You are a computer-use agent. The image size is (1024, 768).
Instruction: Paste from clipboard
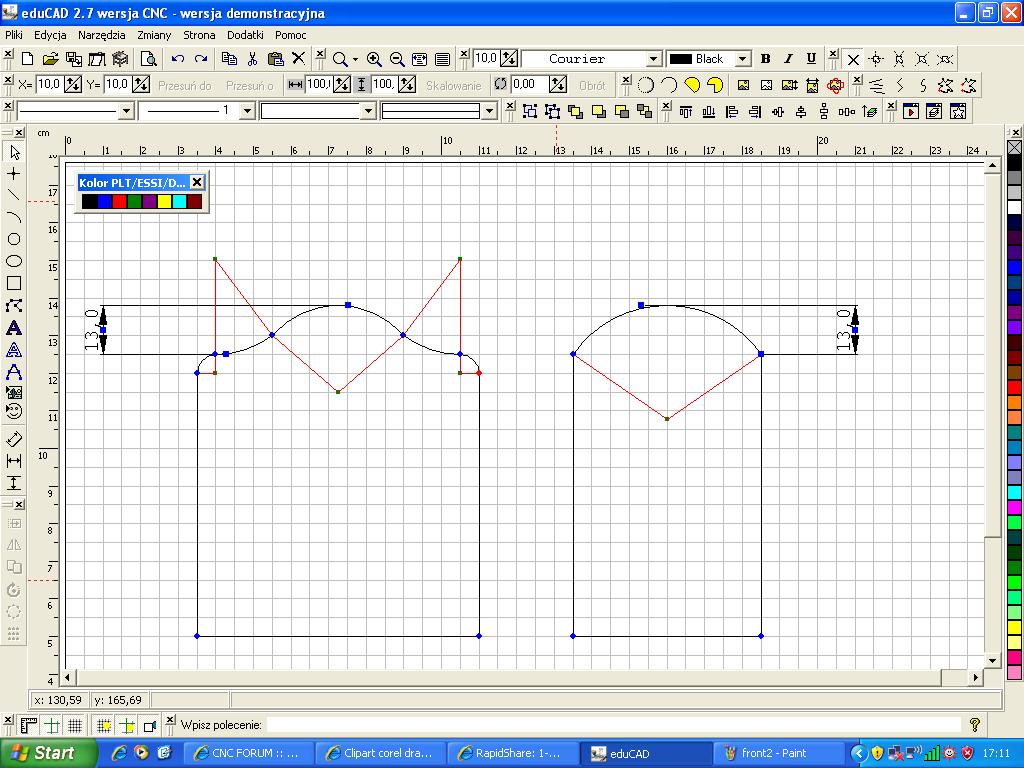click(276, 59)
